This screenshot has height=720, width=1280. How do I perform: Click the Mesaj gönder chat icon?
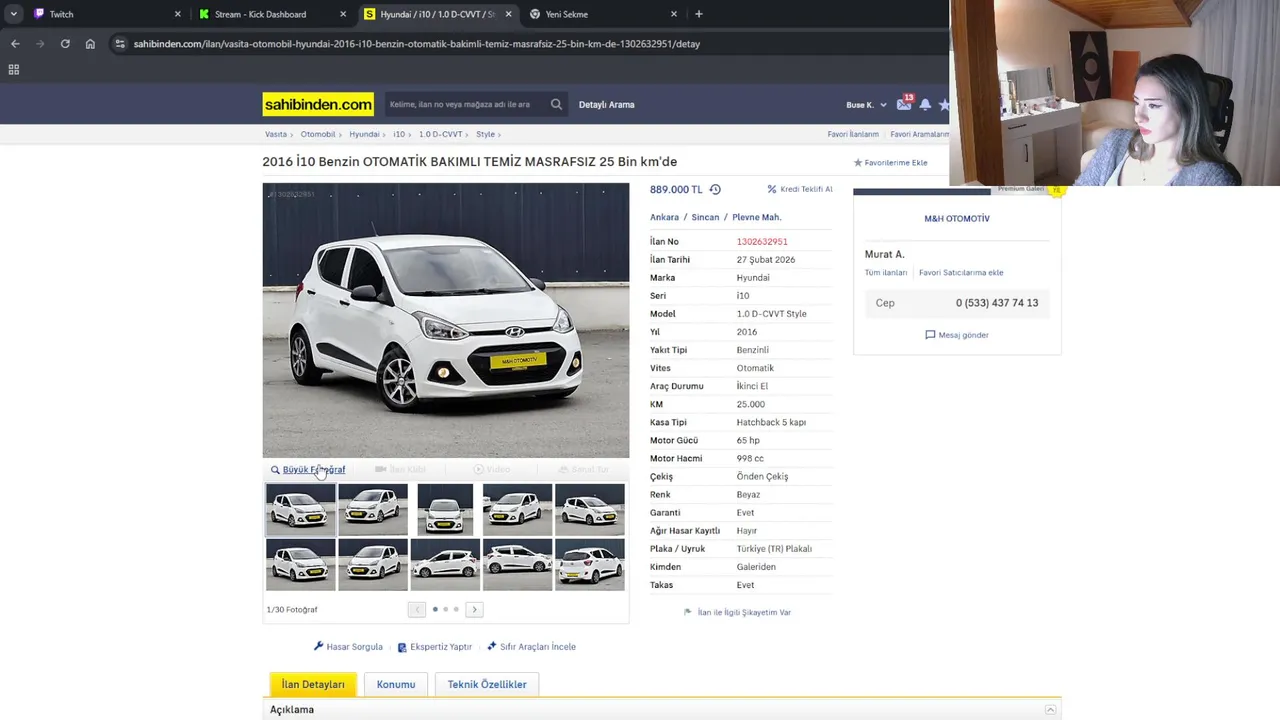(930, 335)
